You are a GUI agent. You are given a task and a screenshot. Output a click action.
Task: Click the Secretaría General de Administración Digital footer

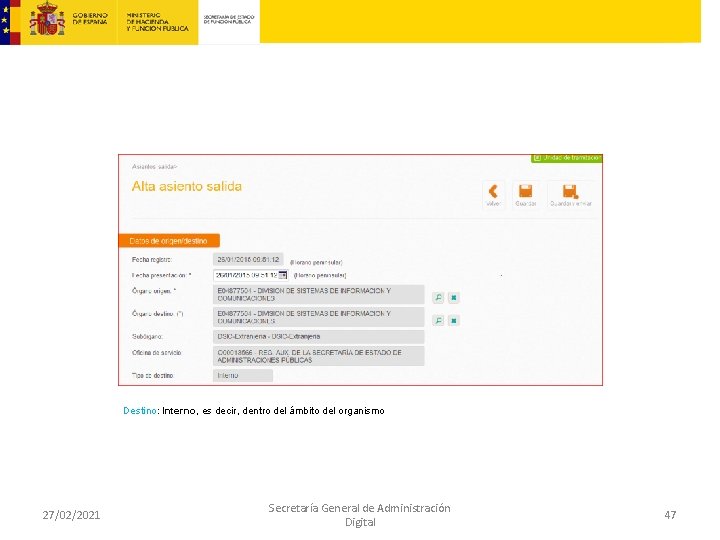(x=360, y=515)
